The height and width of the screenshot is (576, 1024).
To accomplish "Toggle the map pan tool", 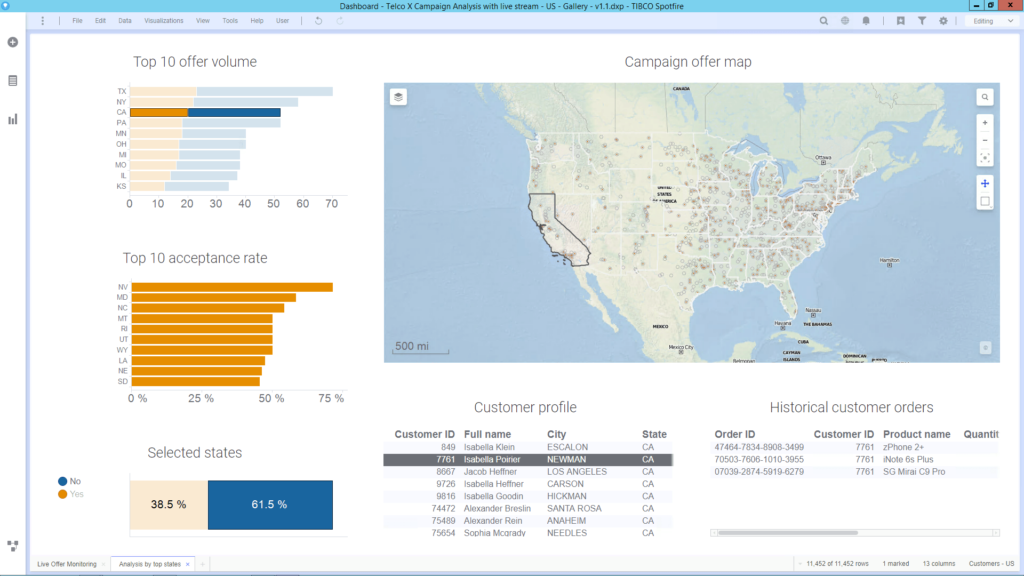I will tap(984, 184).
